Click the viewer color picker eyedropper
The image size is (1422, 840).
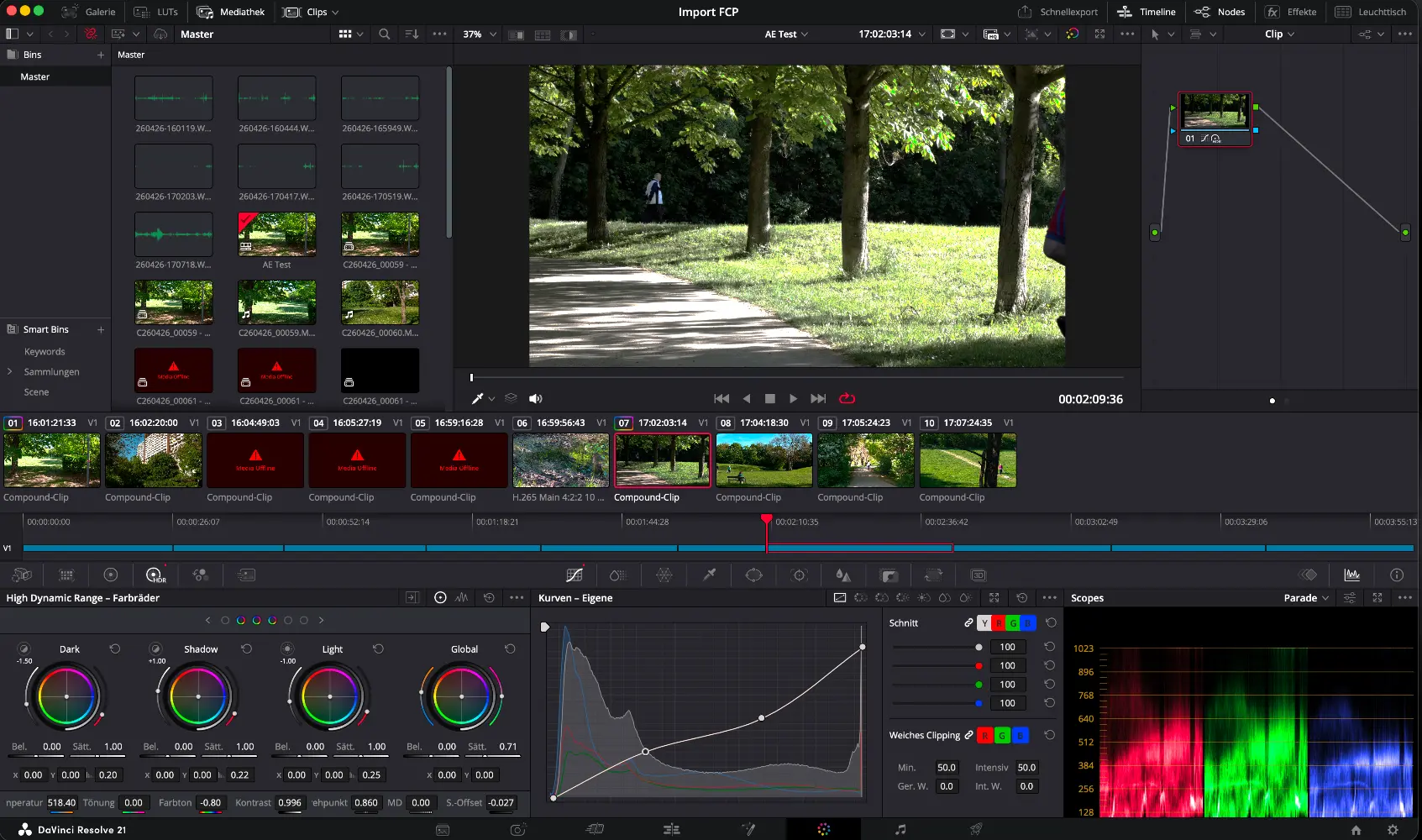pos(477,399)
